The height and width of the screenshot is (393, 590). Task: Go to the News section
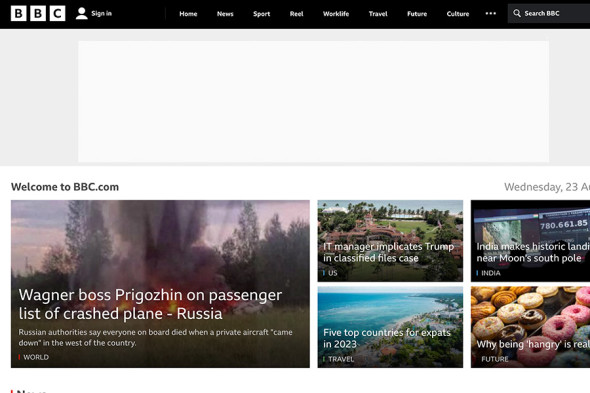[x=225, y=14]
